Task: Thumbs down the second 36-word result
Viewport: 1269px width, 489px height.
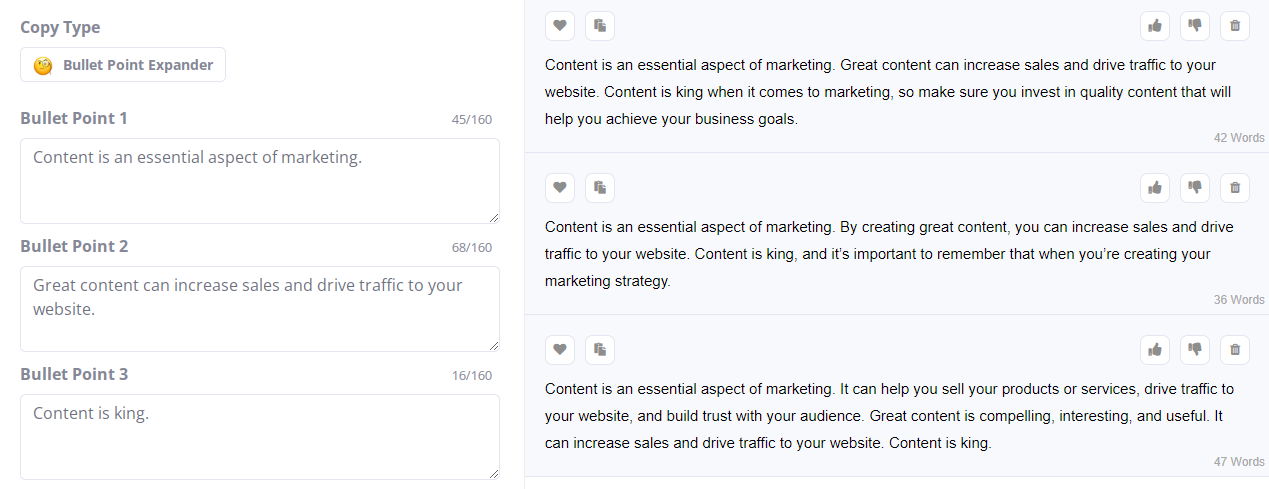Action: [1195, 187]
